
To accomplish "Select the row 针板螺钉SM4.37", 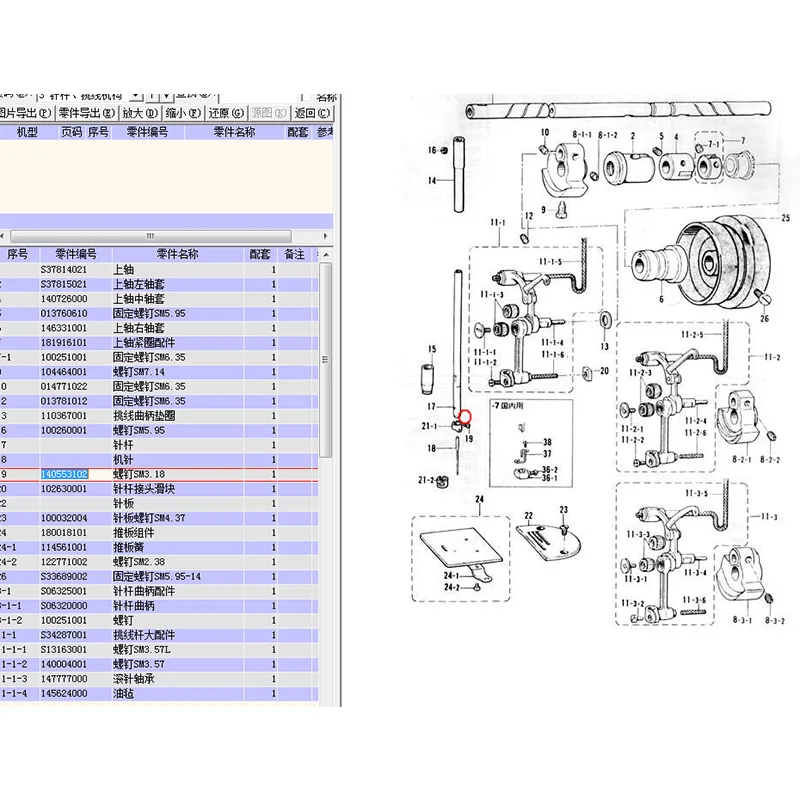I will (x=159, y=518).
